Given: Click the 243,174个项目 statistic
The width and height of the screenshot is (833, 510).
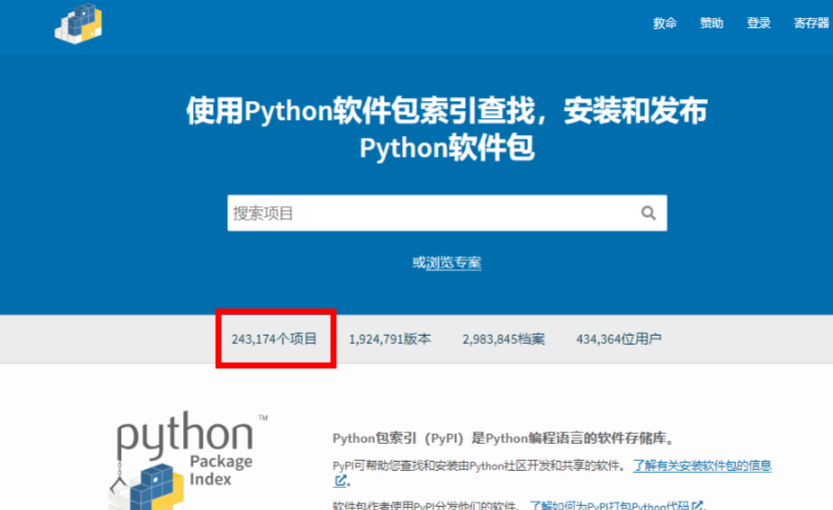Looking at the screenshot, I should click(x=274, y=339).
